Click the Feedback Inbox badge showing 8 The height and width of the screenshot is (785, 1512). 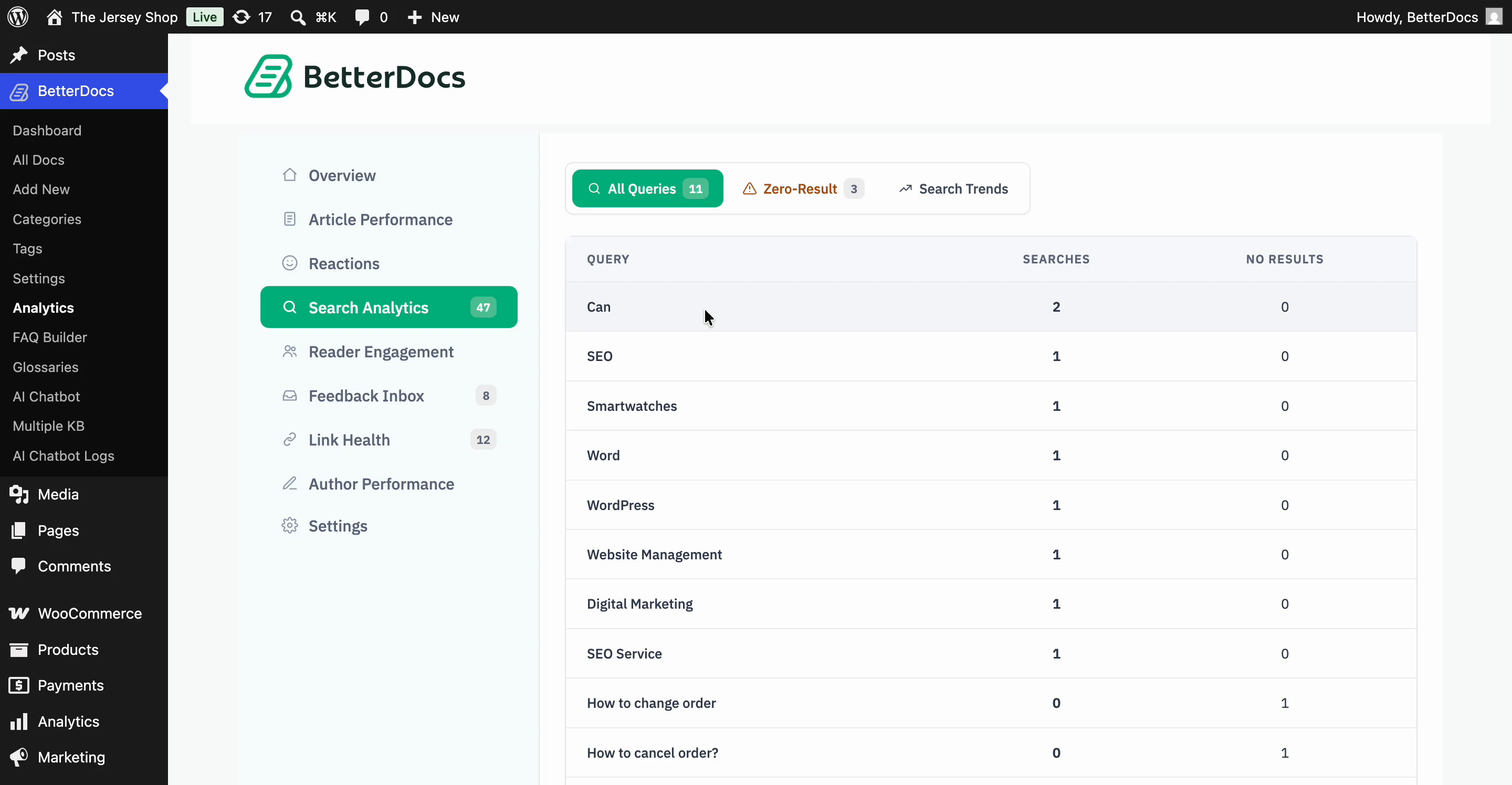[x=486, y=396]
